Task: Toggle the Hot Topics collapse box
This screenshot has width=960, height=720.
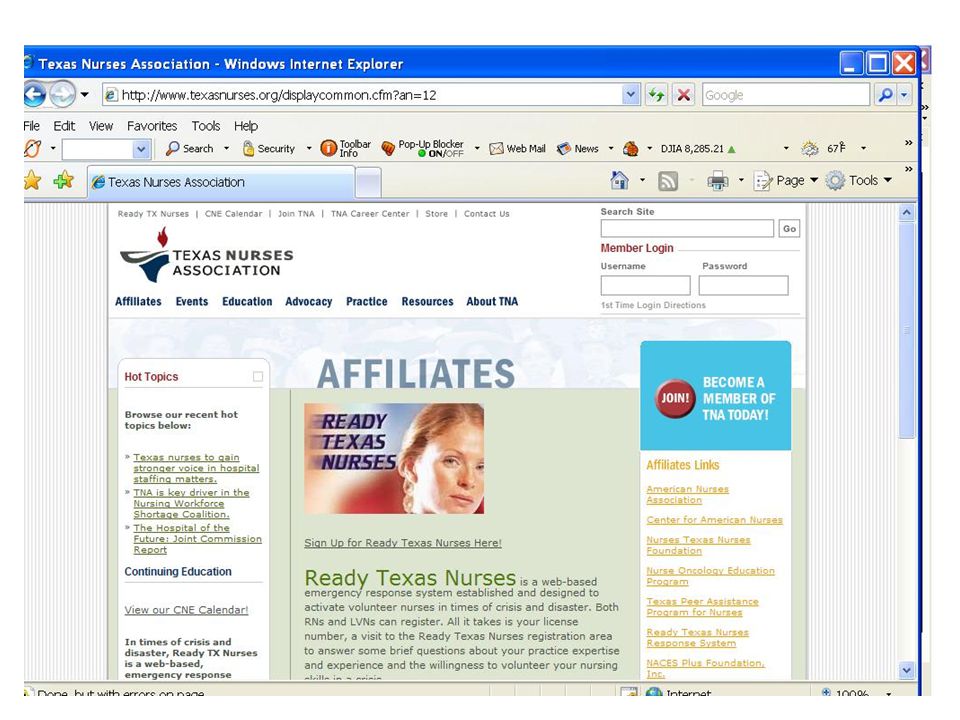Action: click(x=258, y=377)
